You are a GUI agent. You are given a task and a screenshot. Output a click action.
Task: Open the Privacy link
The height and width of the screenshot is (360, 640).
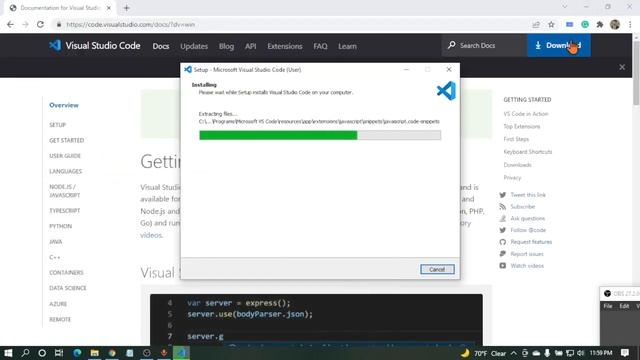click(x=512, y=178)
